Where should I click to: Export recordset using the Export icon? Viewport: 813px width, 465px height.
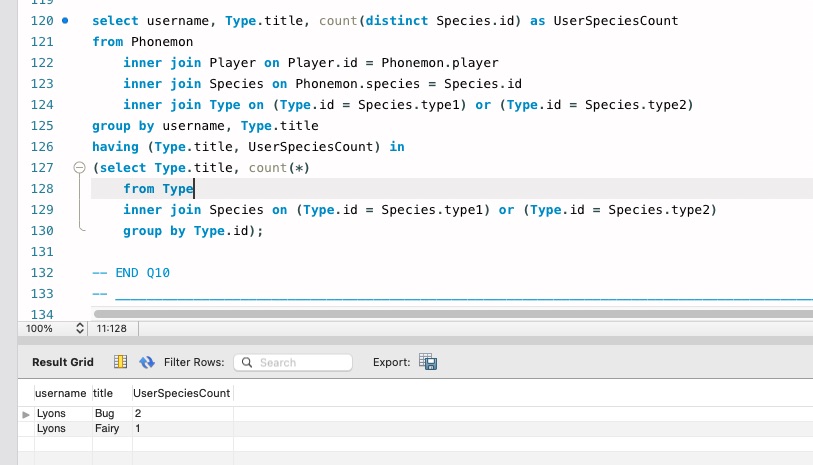click(x=428, y=362)
